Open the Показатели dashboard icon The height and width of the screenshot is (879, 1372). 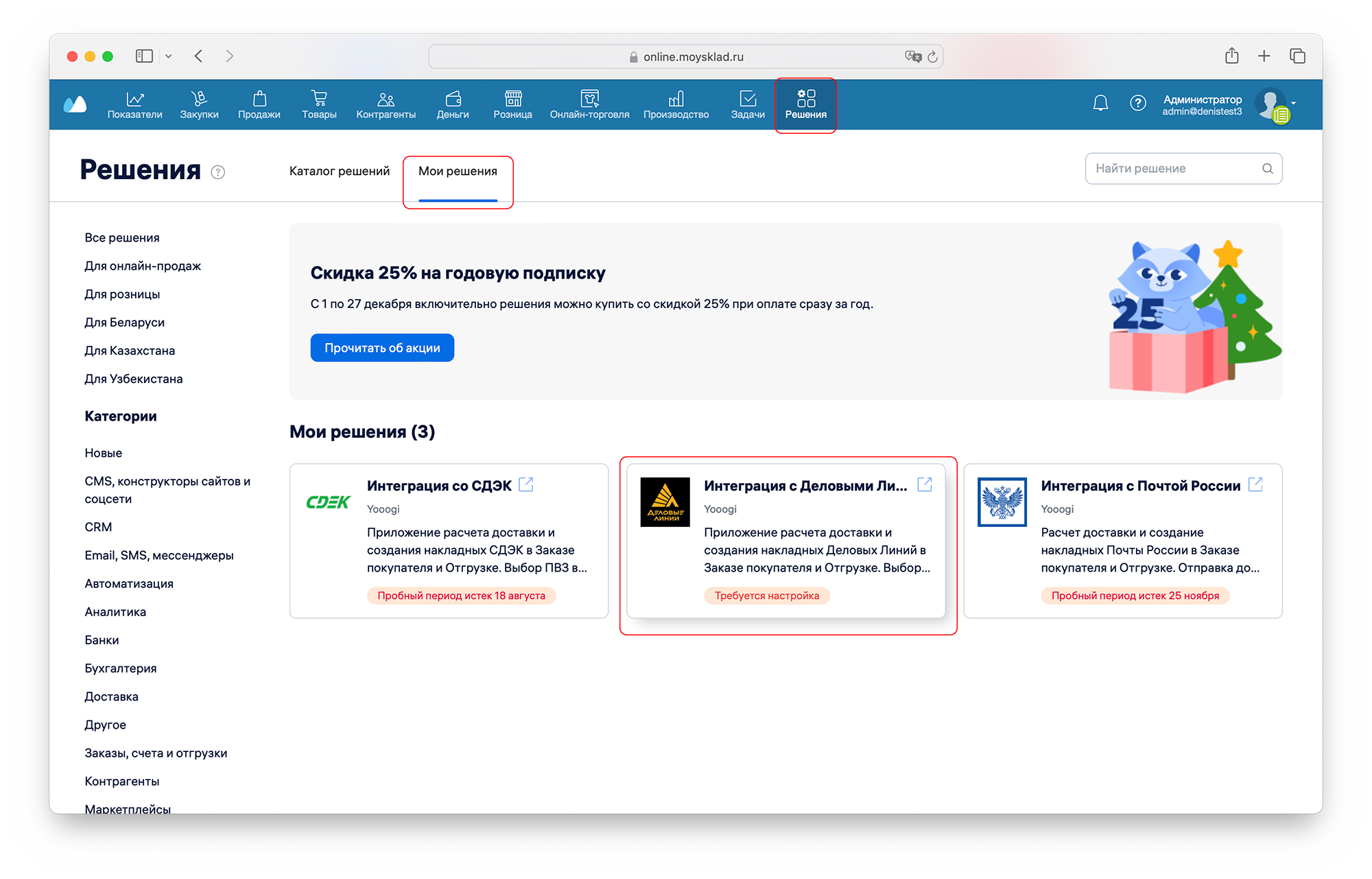coord(135,99)
